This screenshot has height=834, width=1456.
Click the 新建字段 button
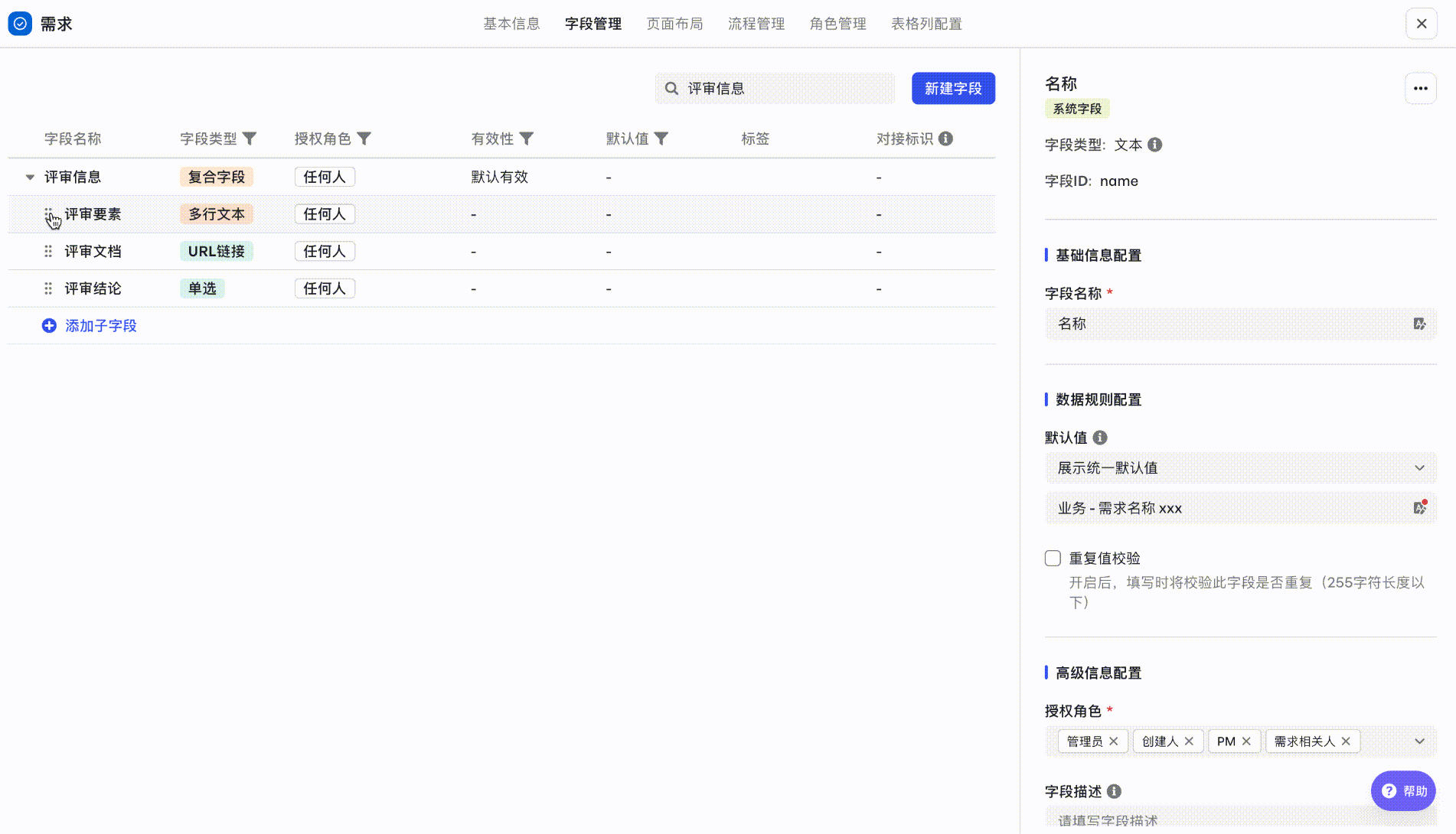[x=953, y=89]
